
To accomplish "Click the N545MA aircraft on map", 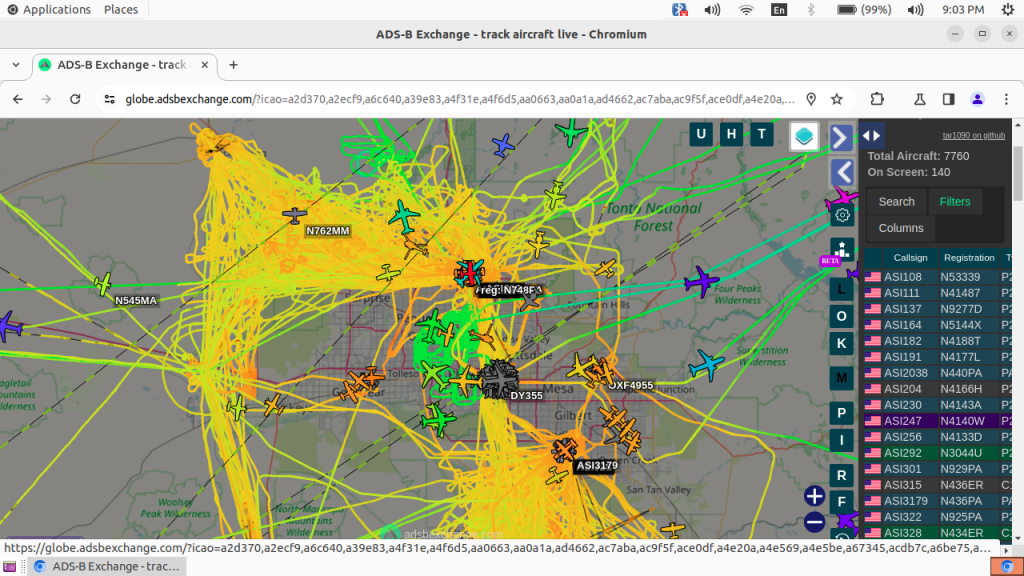I will coord(103,284).
